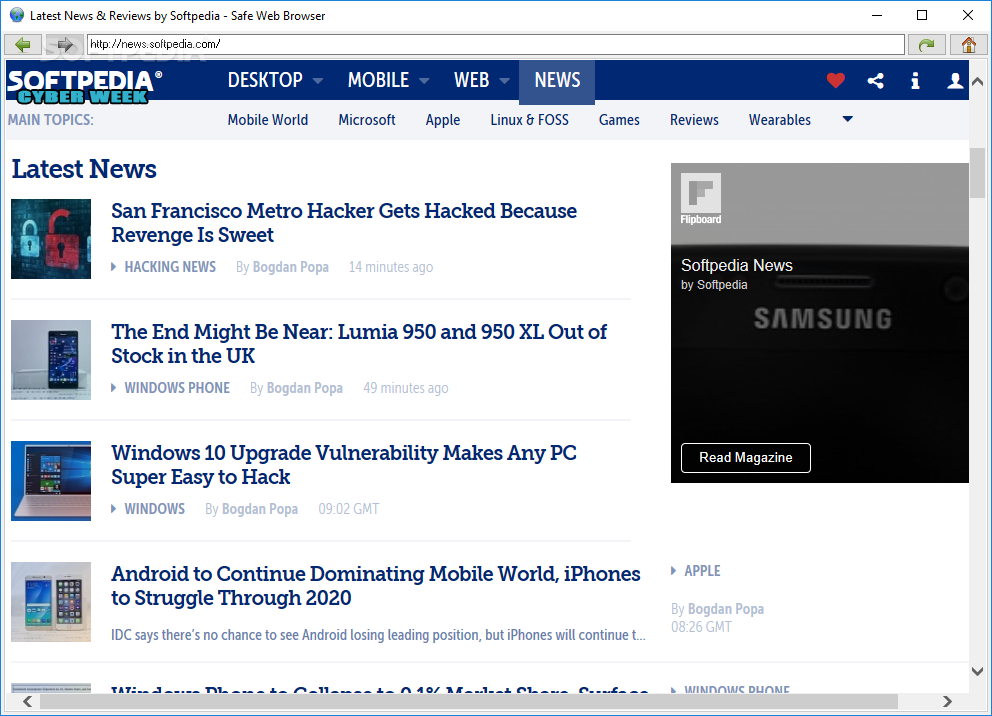This screenshot has width=992, height=716.
Task: Click the '09:02 GMT' timestamp
Action: click(x=349, y=509)
